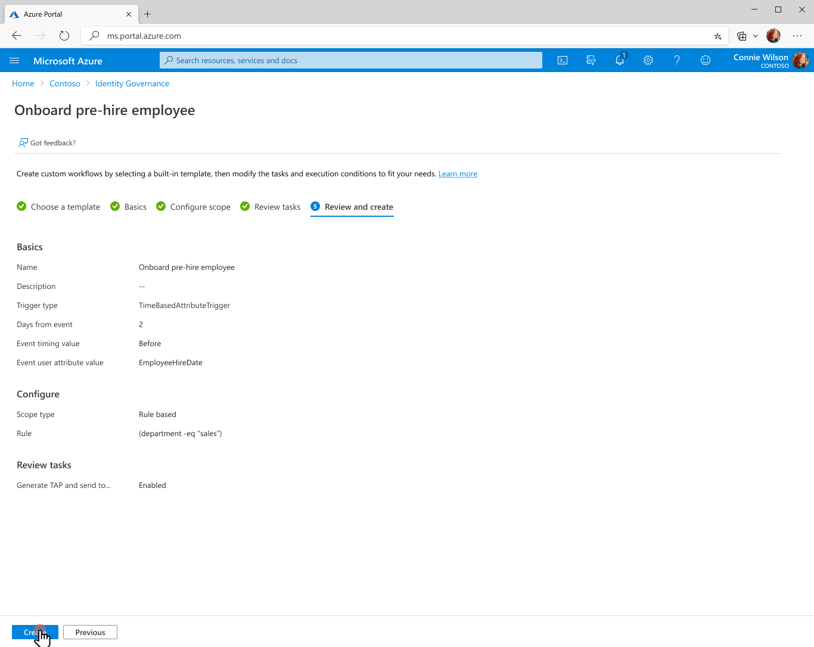Open Cloud Shell from the portal header
The image size is (814, 647).
562,60
